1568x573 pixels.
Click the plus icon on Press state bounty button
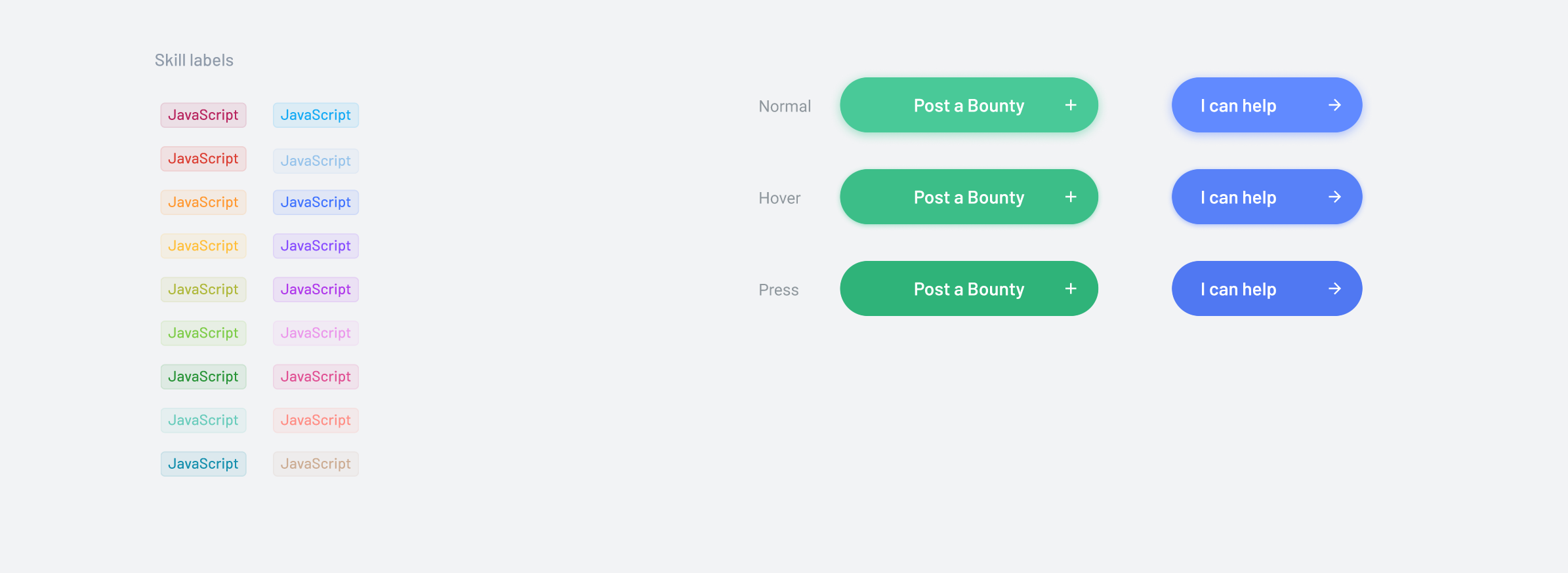click(1071, 288)
